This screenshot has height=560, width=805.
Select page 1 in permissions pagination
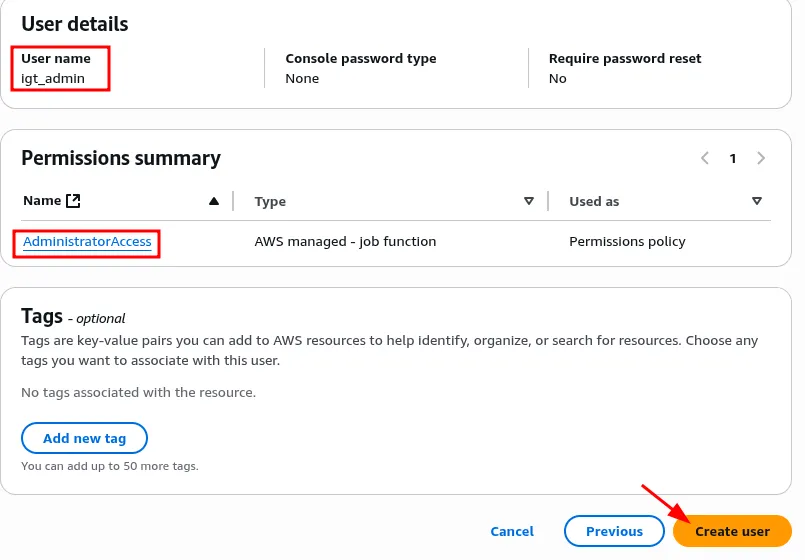pos(733,158)
